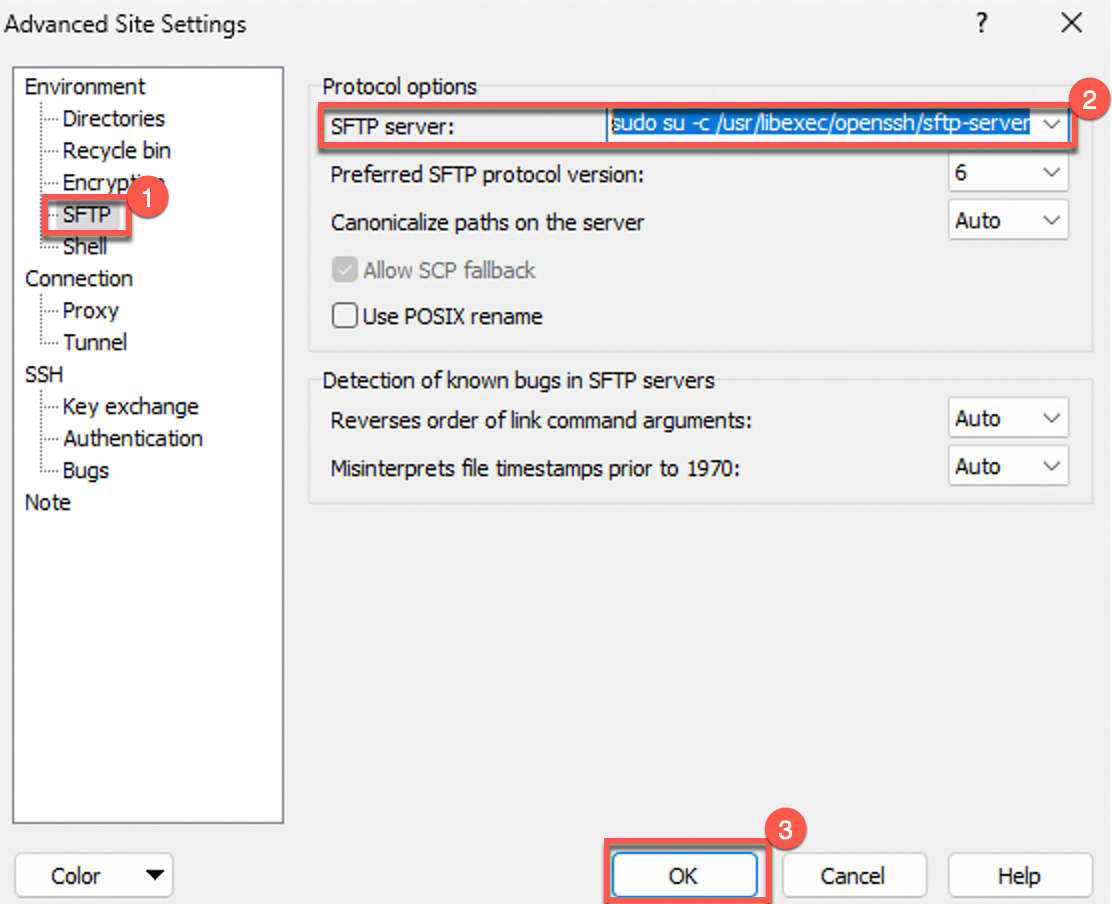Open Reverses order of link command dropdown

1008,418
